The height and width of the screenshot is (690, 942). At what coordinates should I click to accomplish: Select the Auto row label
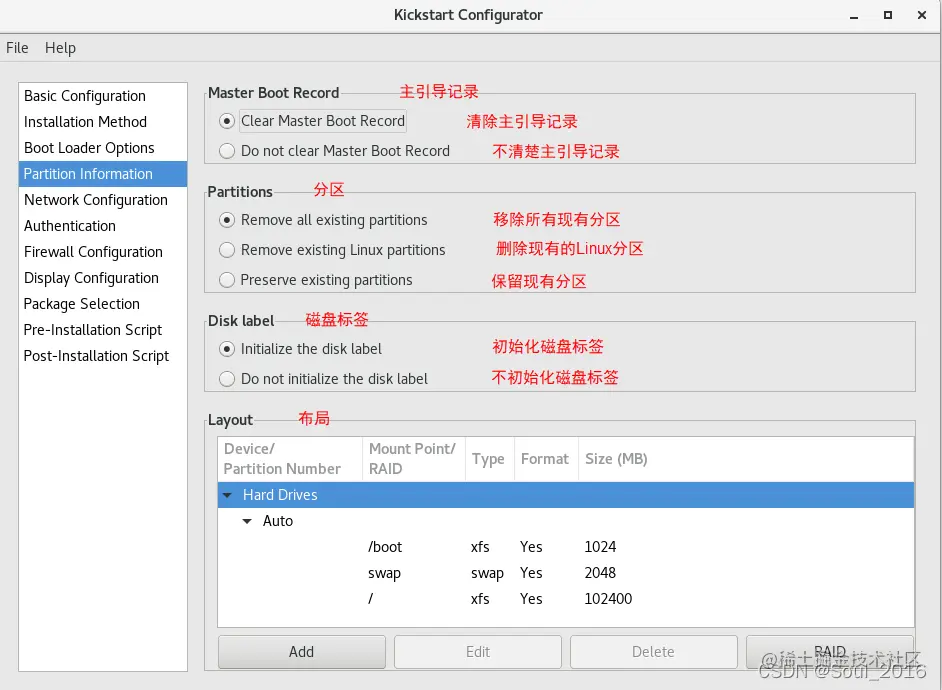pos(278,521)
